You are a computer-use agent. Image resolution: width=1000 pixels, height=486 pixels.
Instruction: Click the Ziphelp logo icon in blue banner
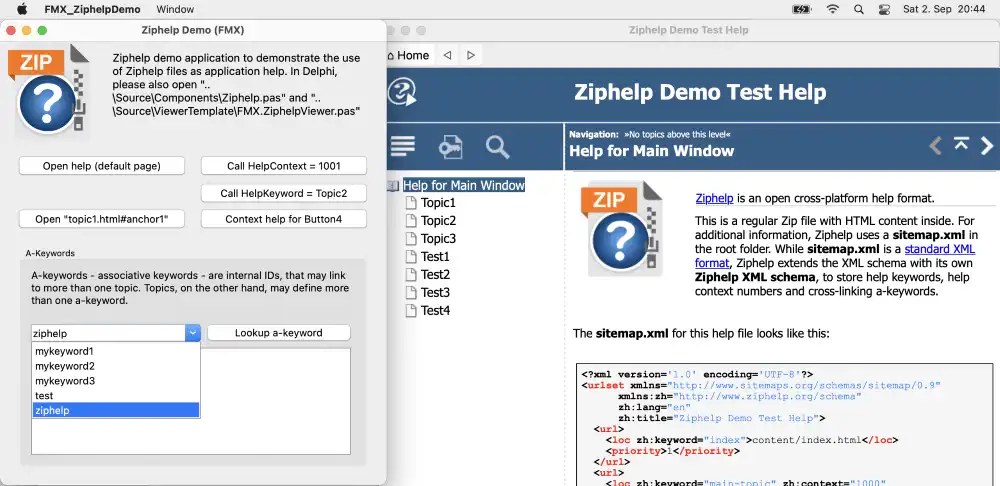(x=402, y=92)
